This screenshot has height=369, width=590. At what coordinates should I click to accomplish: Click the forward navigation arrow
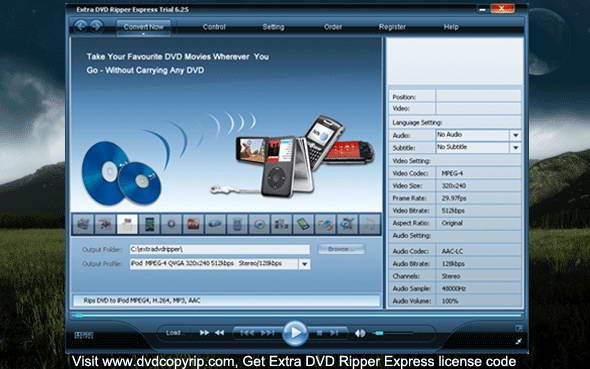tap(96, 26)
